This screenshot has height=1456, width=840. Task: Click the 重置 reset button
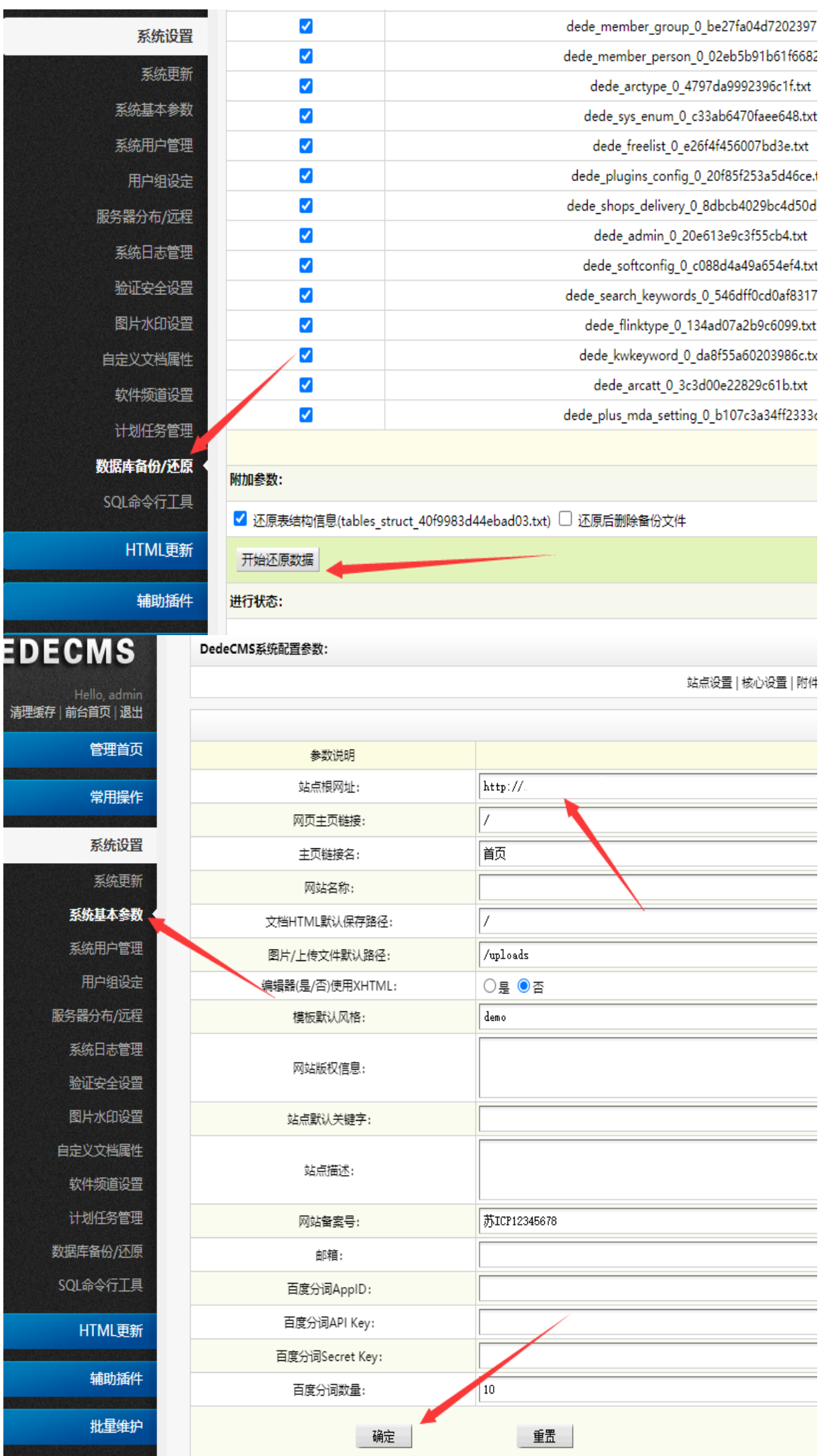click(544, 1435)
